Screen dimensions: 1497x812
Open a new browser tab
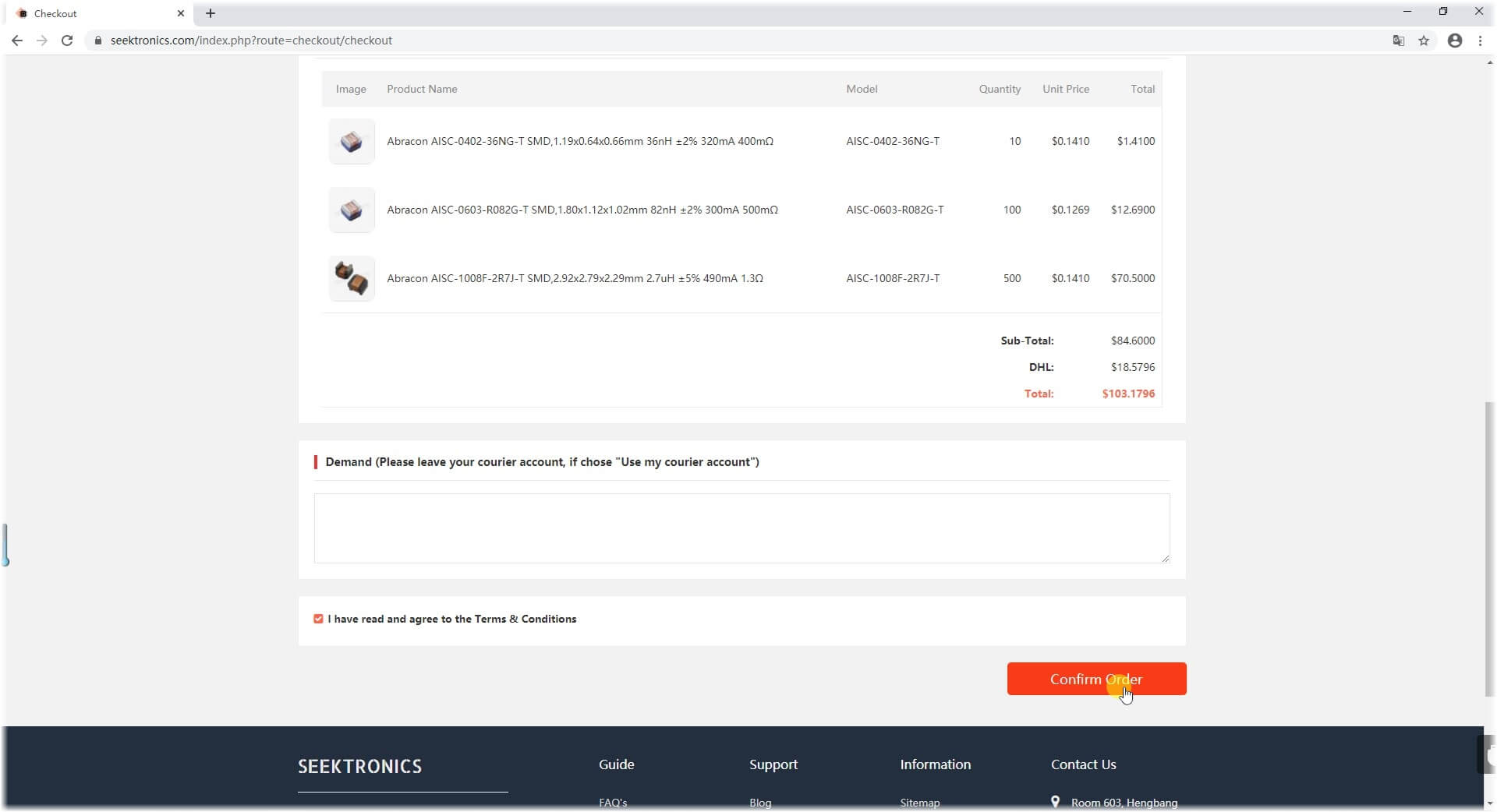point(211,13)
